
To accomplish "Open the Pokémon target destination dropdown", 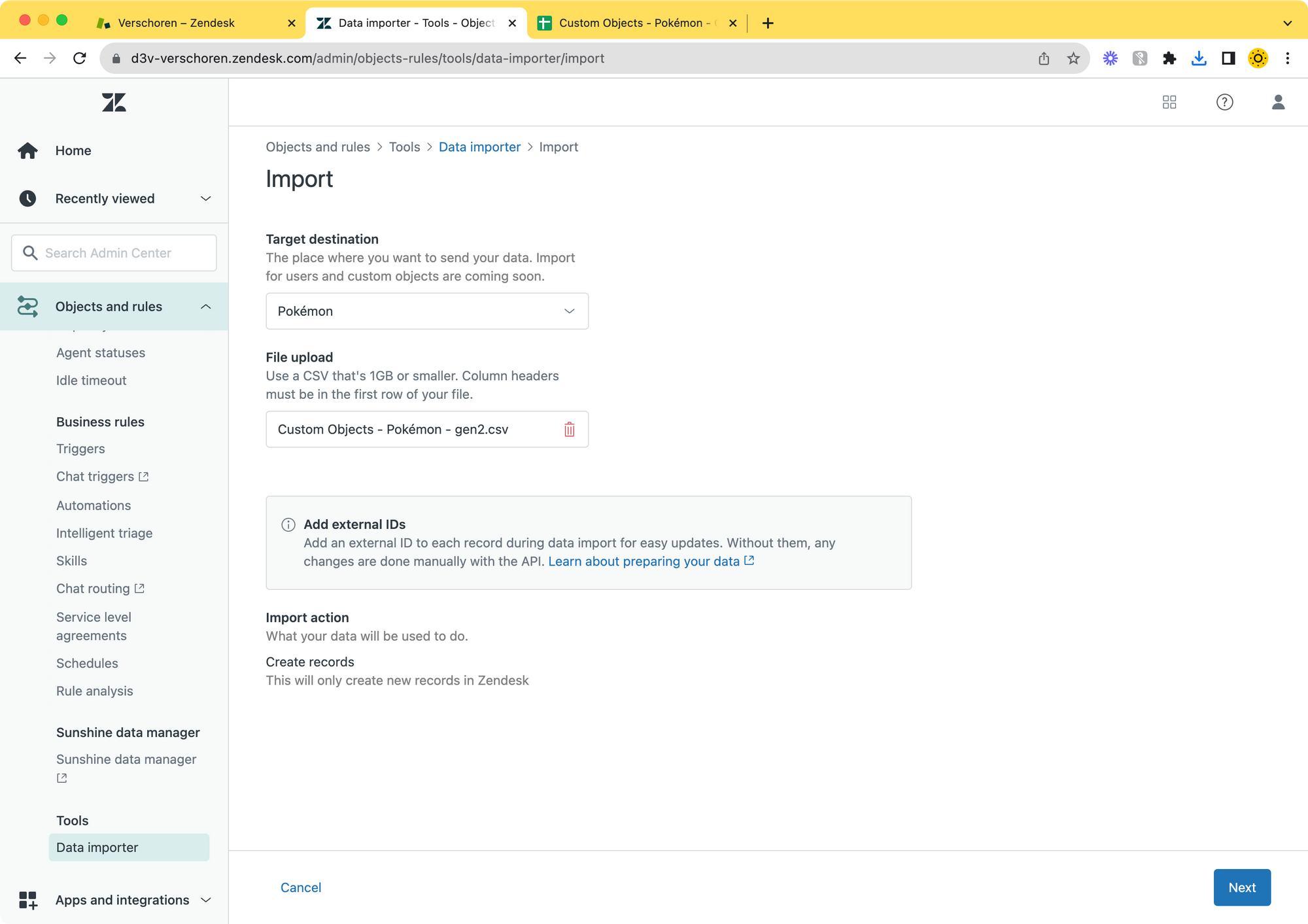I will 426,311.
